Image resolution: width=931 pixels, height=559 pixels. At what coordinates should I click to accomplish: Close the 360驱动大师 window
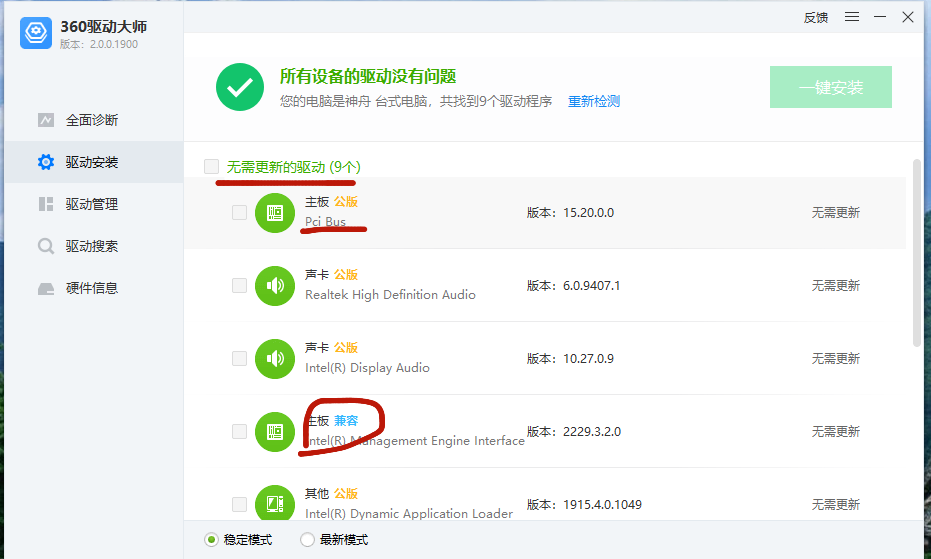click(908, 17)
